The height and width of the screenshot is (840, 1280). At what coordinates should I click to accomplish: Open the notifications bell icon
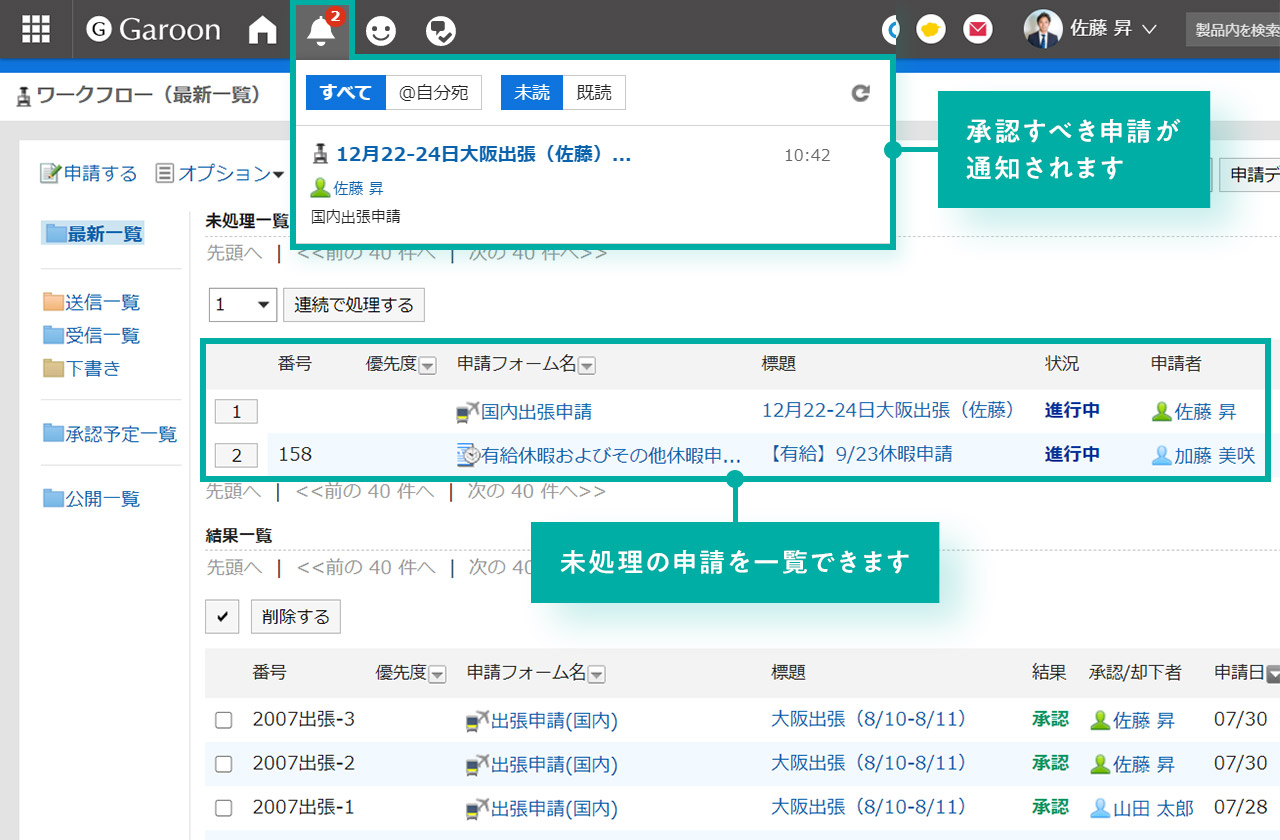[321, 31]
